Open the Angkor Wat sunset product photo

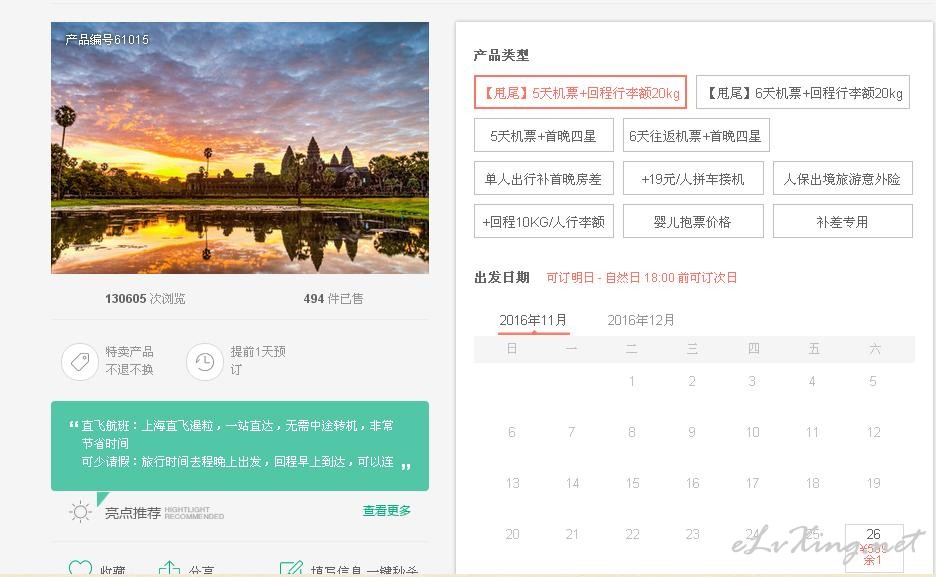coord(240,148)
